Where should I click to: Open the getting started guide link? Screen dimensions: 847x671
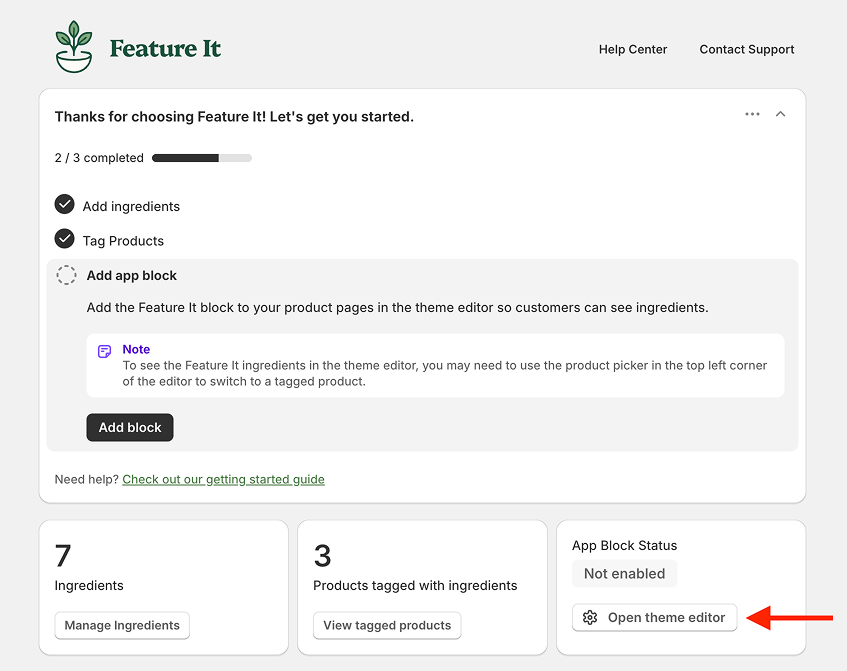[223, 479]
